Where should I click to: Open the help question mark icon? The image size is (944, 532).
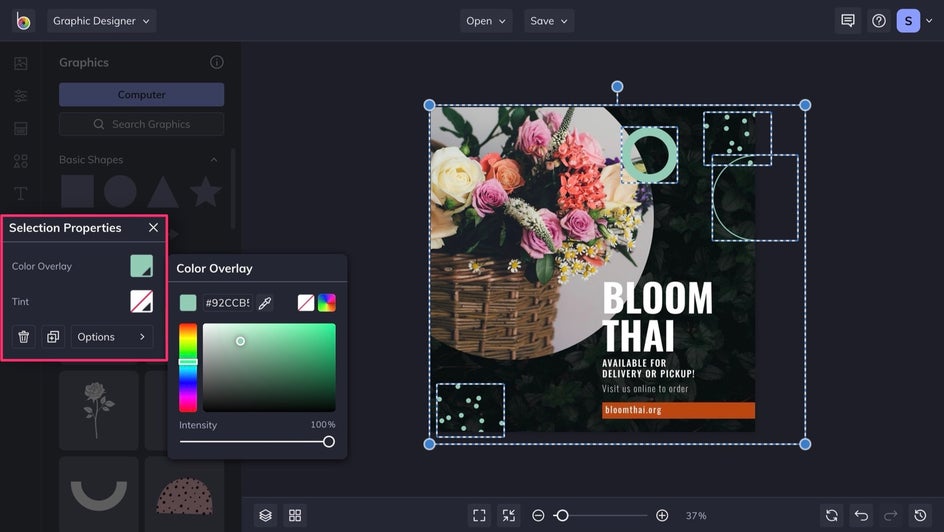[879, 21]
